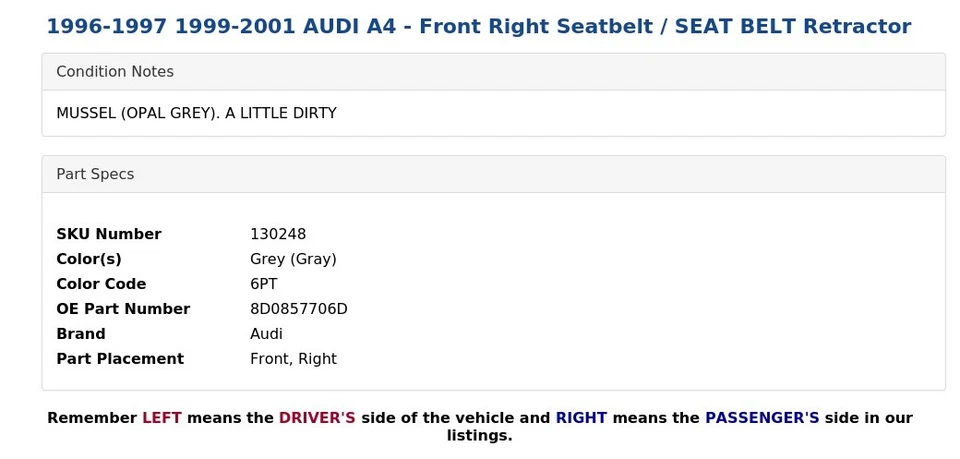Select the Audi brand value

click(266, 334)
